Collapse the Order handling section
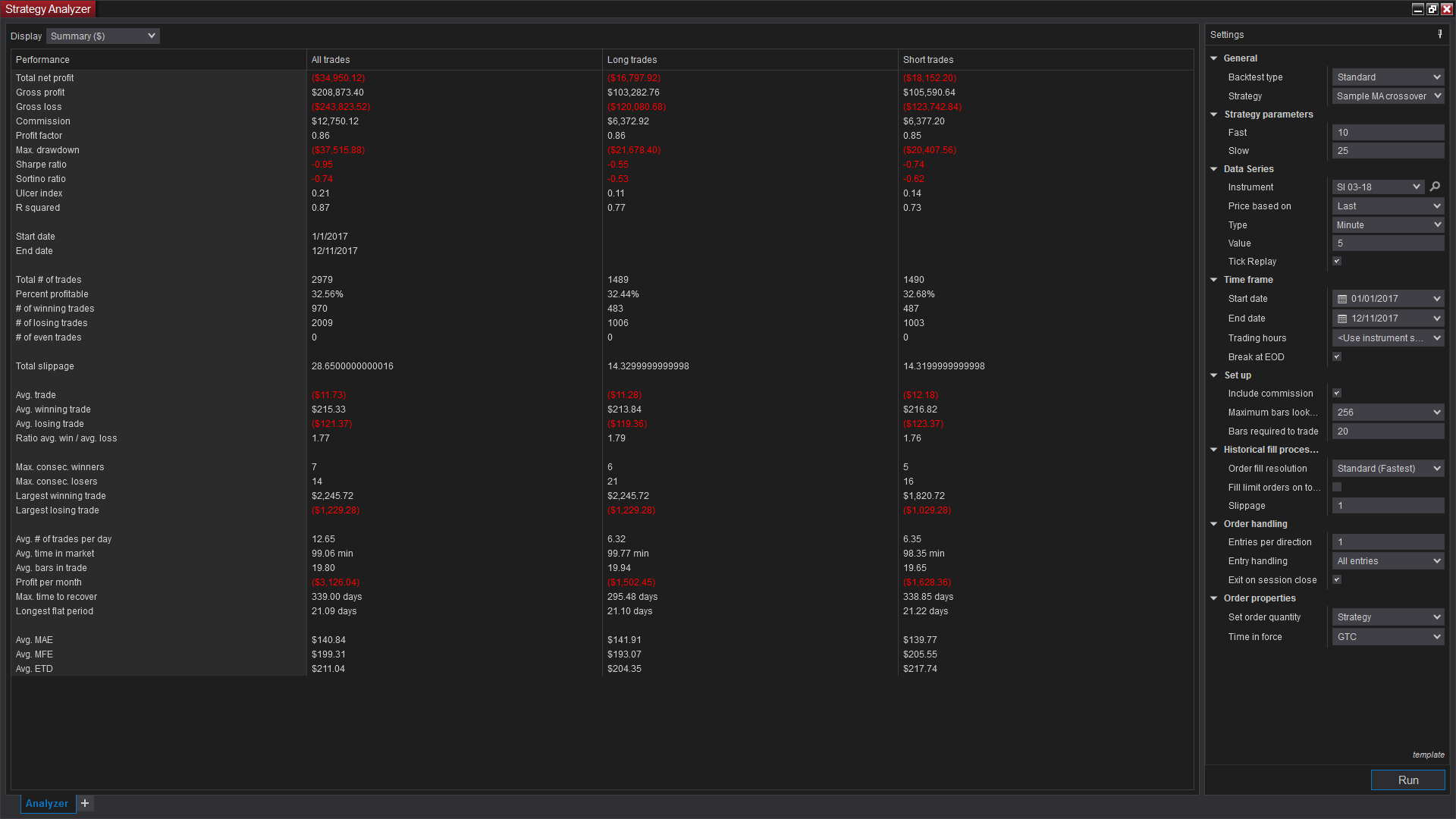The height and width of the screenshot is (819, 1456). click(1214, 524)
